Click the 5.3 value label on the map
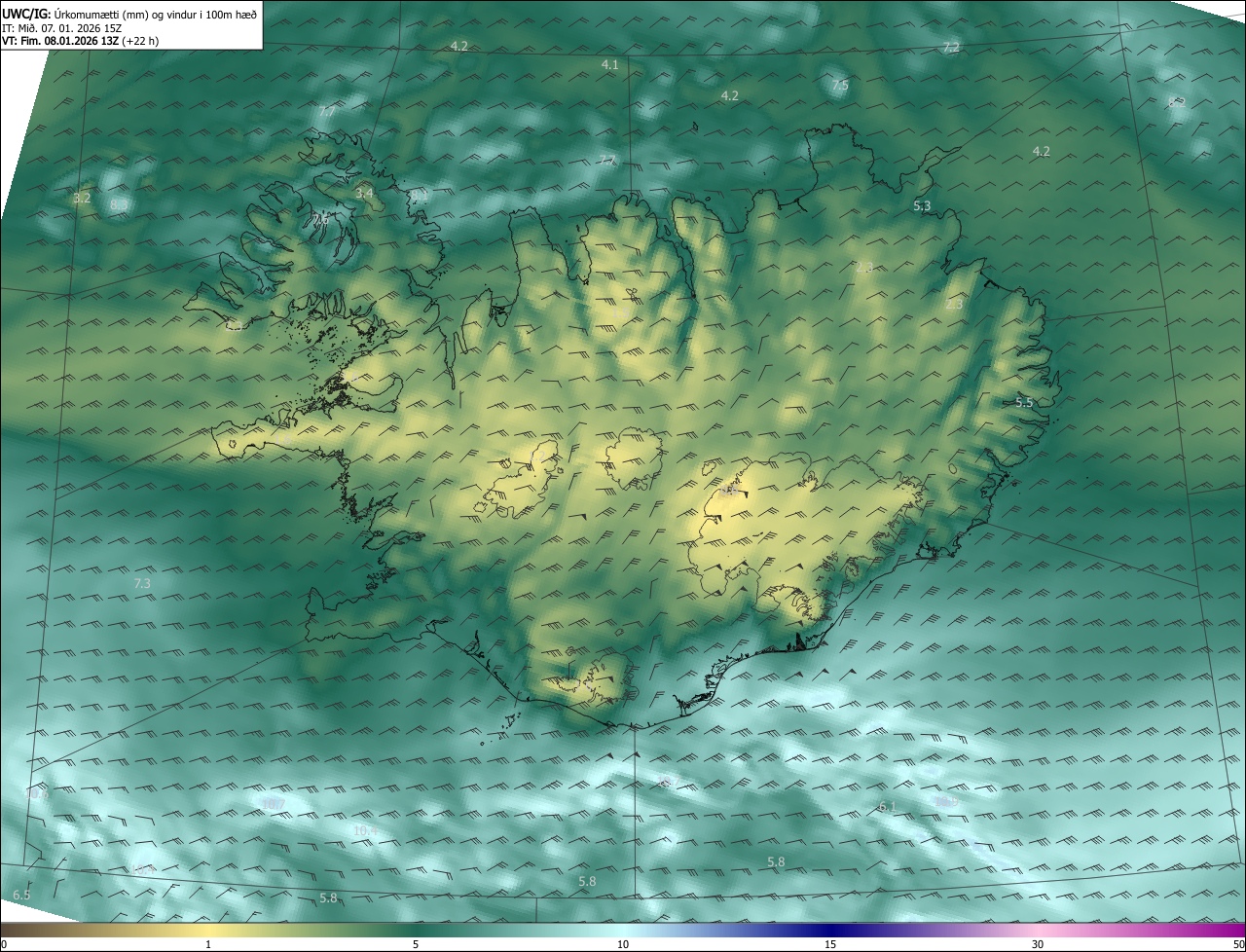 pos(922,206)
